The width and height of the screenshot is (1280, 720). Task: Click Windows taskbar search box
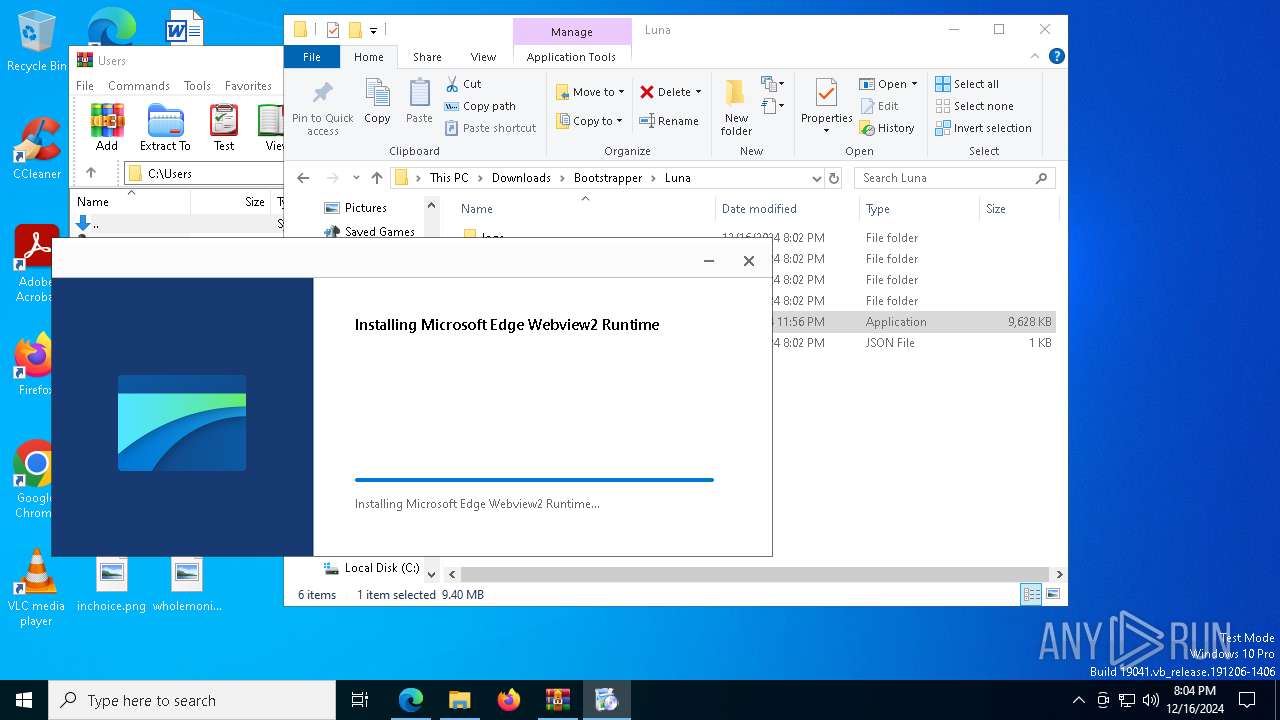pyautogui.click(x=192, y=700)
